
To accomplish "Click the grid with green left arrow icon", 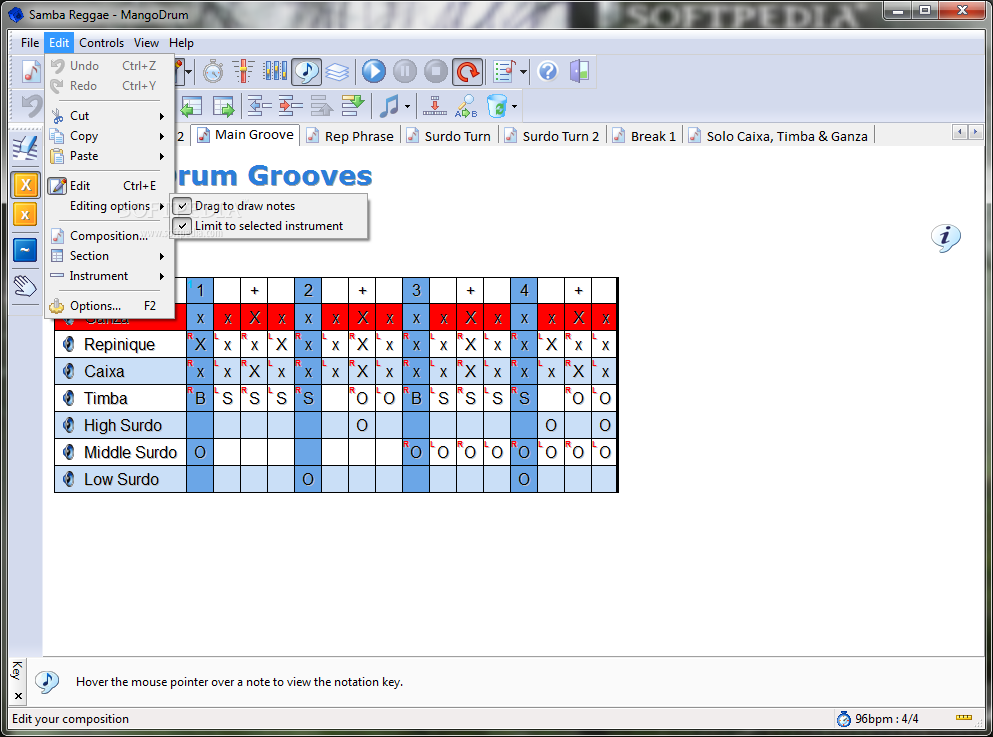I will [x=191, y=106].
